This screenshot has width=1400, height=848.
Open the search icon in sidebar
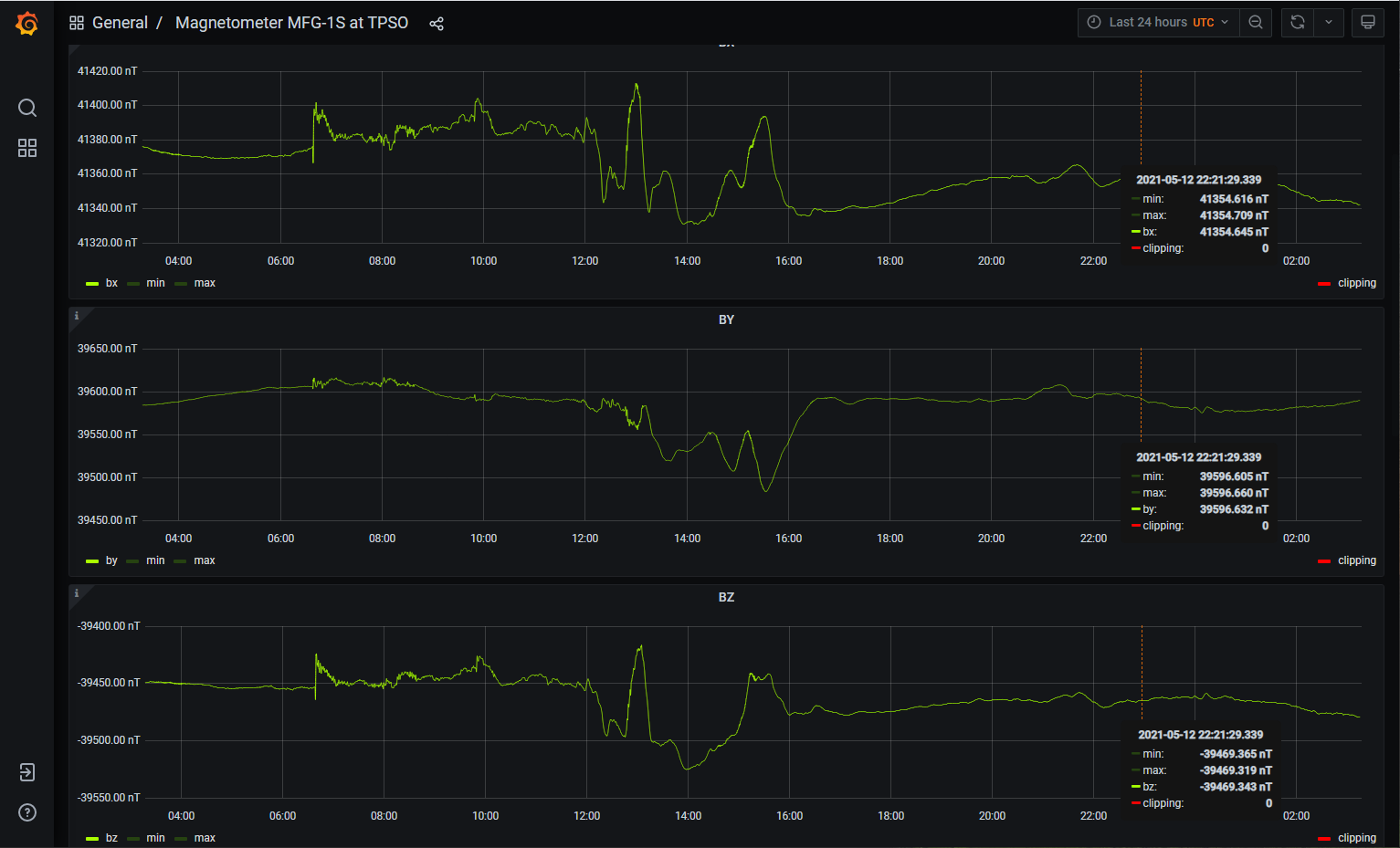[27, 108]
